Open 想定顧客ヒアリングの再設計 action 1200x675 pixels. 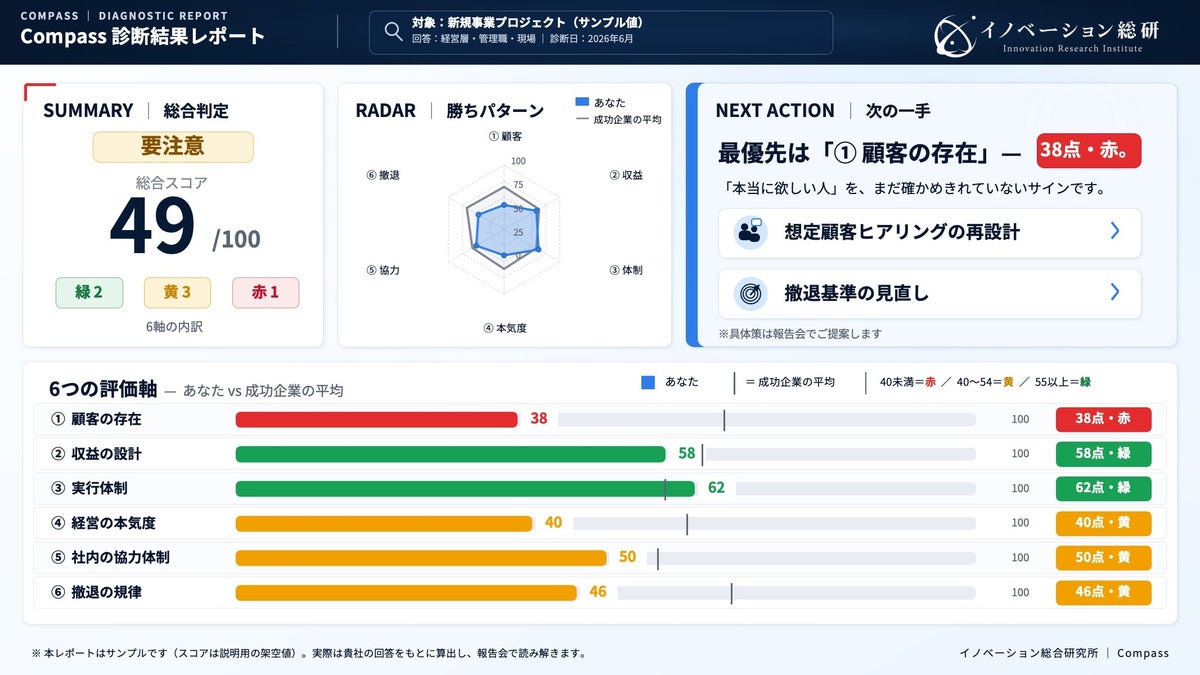[929, 232]
